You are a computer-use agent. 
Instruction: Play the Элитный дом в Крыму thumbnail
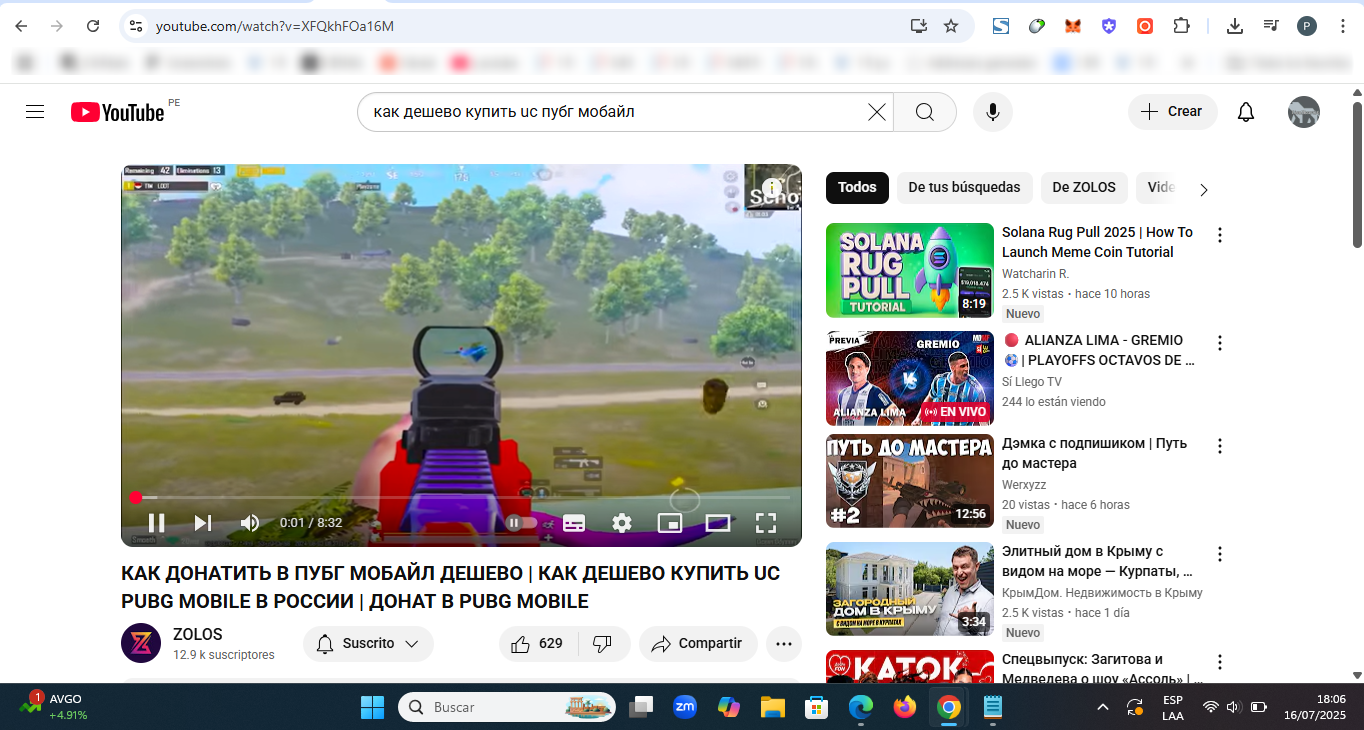[910, 588]
